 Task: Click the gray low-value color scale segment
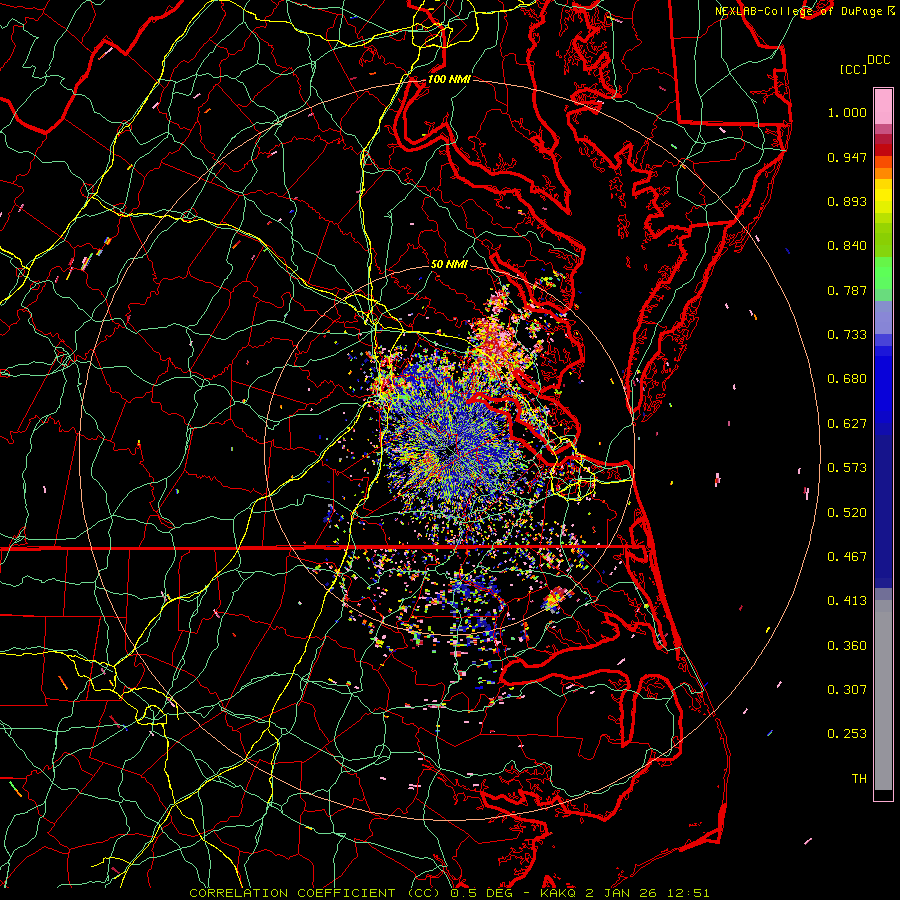point(883,695)
